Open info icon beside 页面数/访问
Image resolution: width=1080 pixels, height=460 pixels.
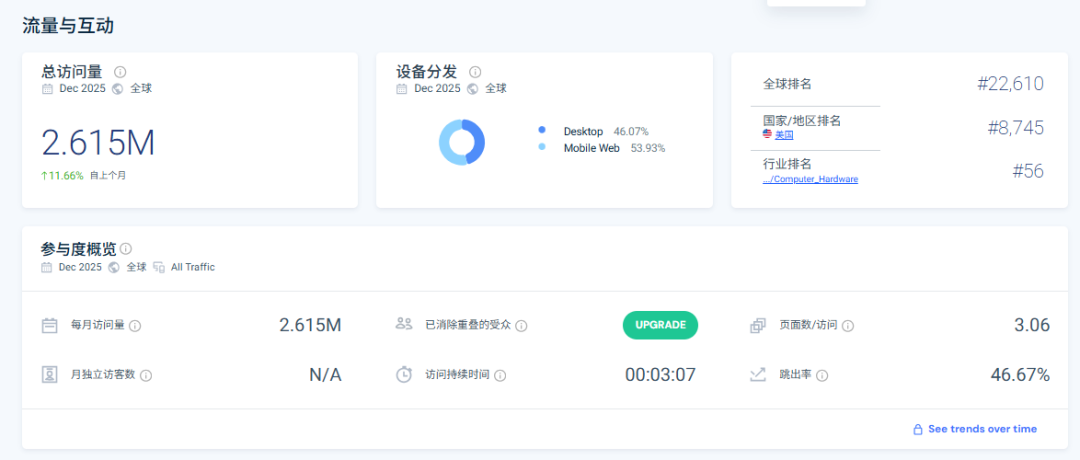(848, 326)
